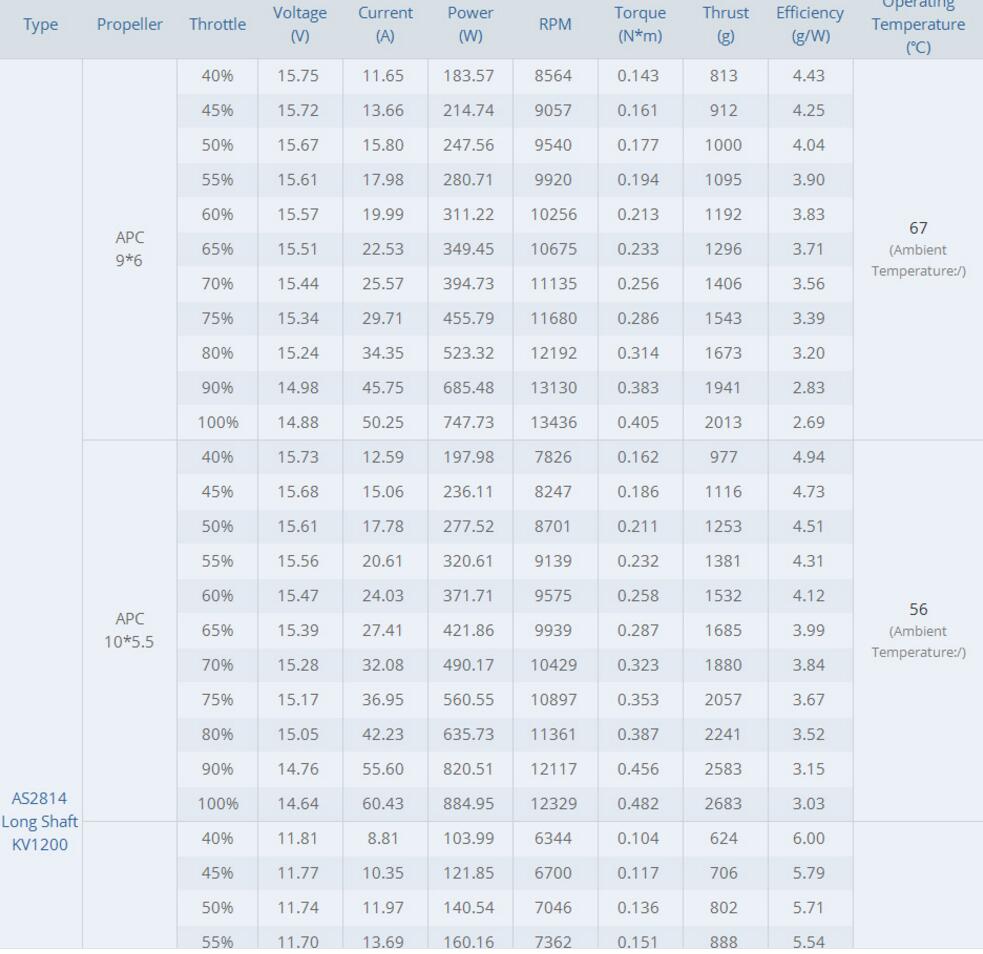Click the Efficiency (g/W) column header
The width and height of the screenshot is (983, 954).
click(x=809, y=24)
